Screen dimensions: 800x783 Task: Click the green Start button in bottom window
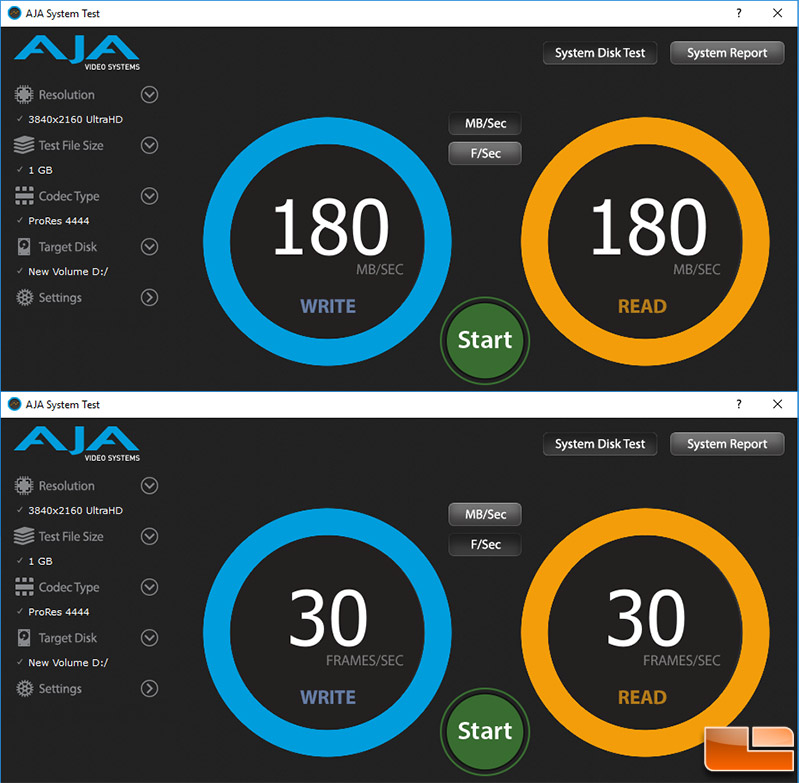(x=485, y=731)
